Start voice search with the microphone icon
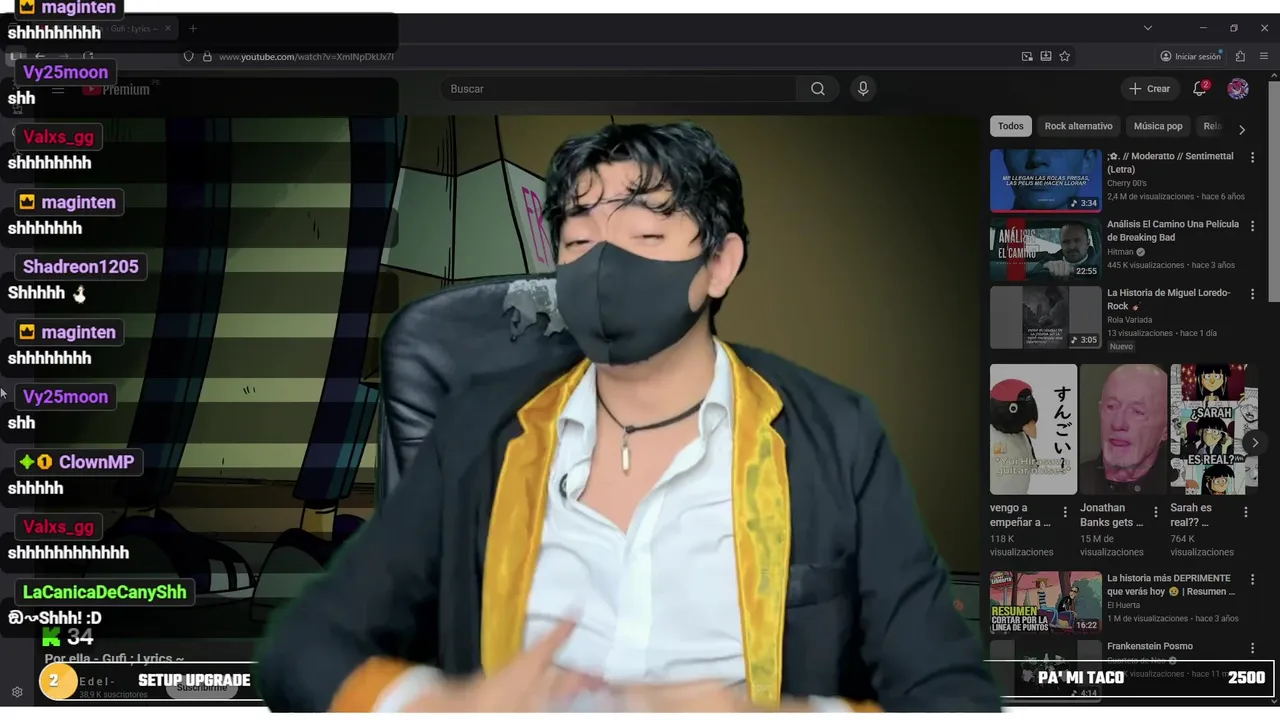This screenshot has width=1280, height=720. coord(863,89)
